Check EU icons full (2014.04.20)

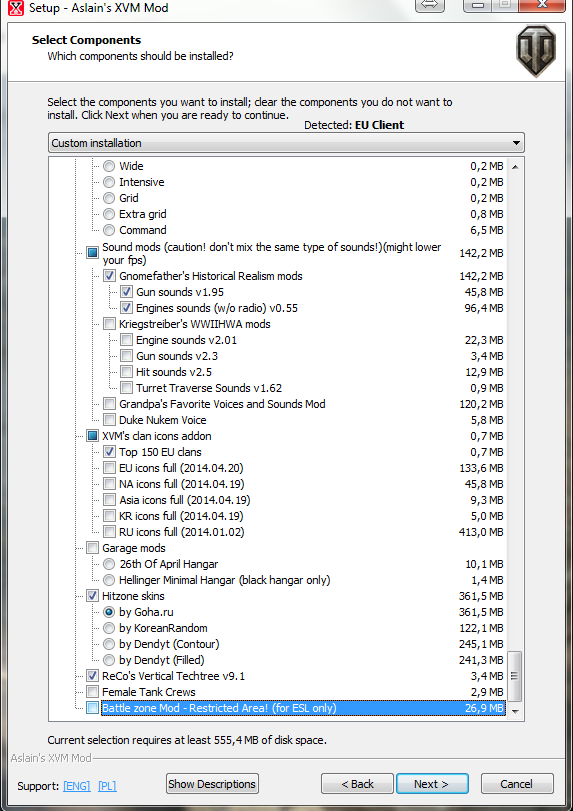[x=109, y=468]
